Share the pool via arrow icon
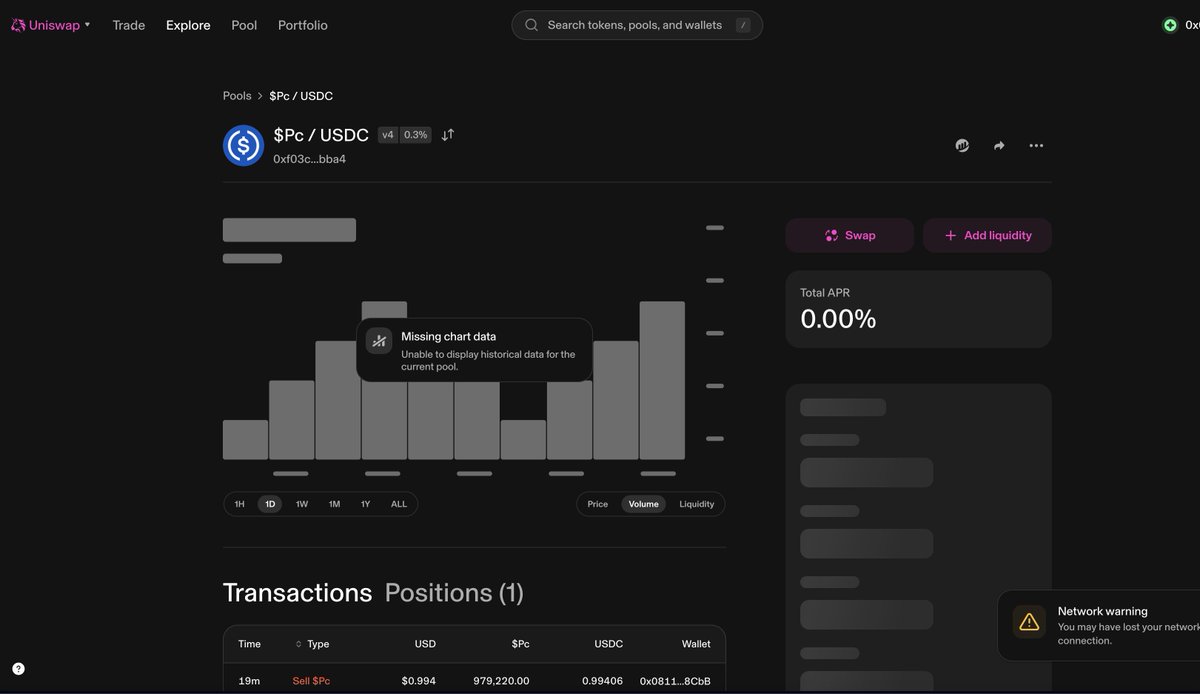The width and height of the screenshot is (1200, 694). (999, 146)
